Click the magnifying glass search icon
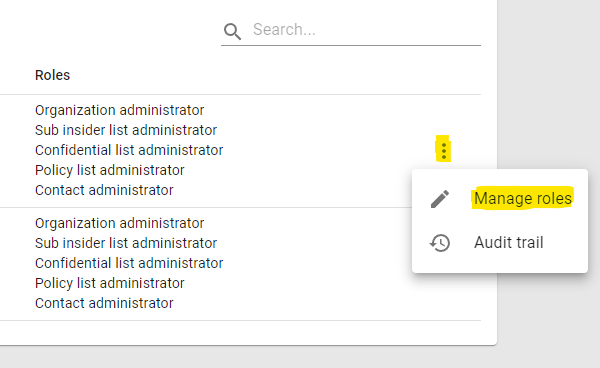Screen dimensions: 600x368 pyautogui.click(x=233, y=31)
